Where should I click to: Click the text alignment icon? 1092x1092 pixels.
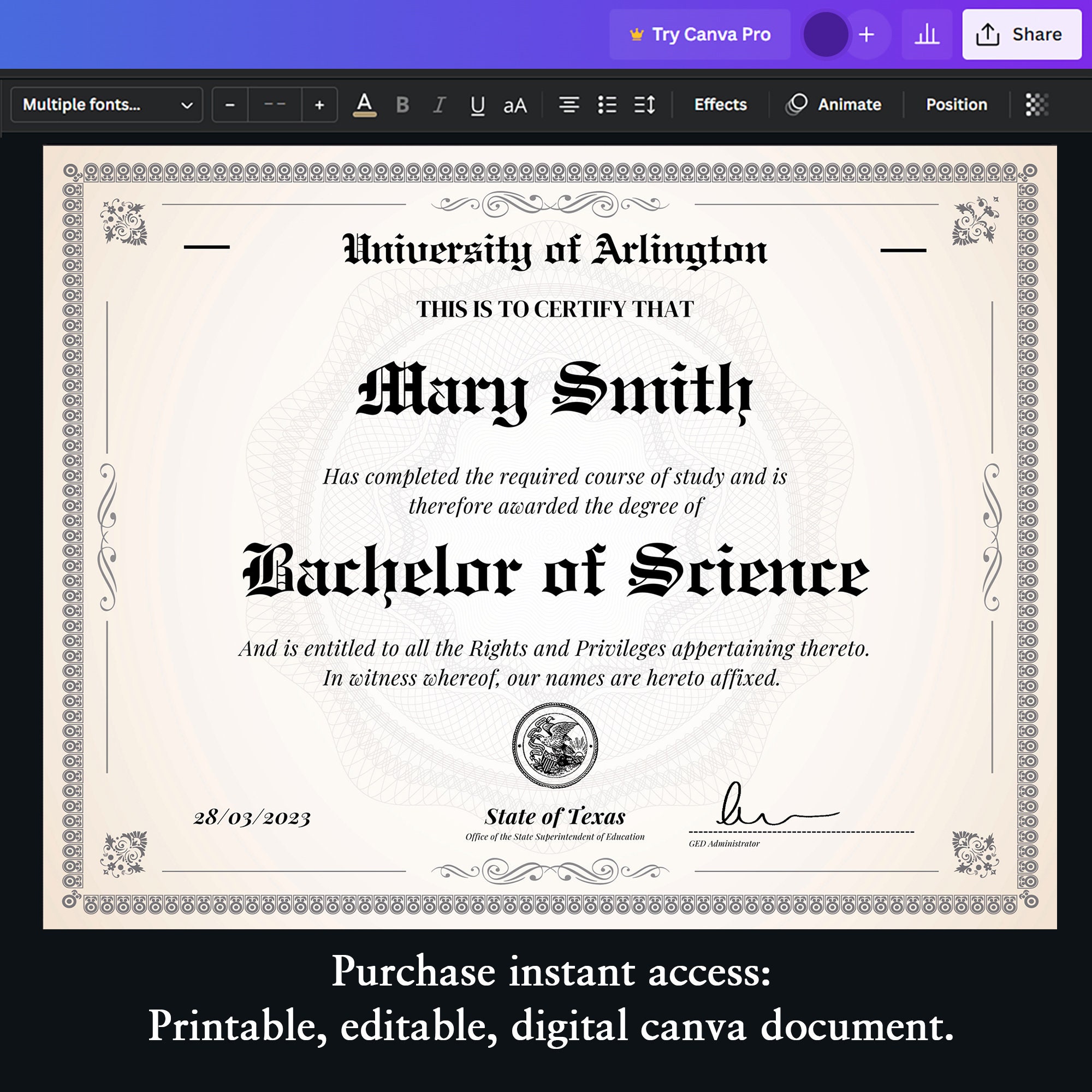coord(569,105)
